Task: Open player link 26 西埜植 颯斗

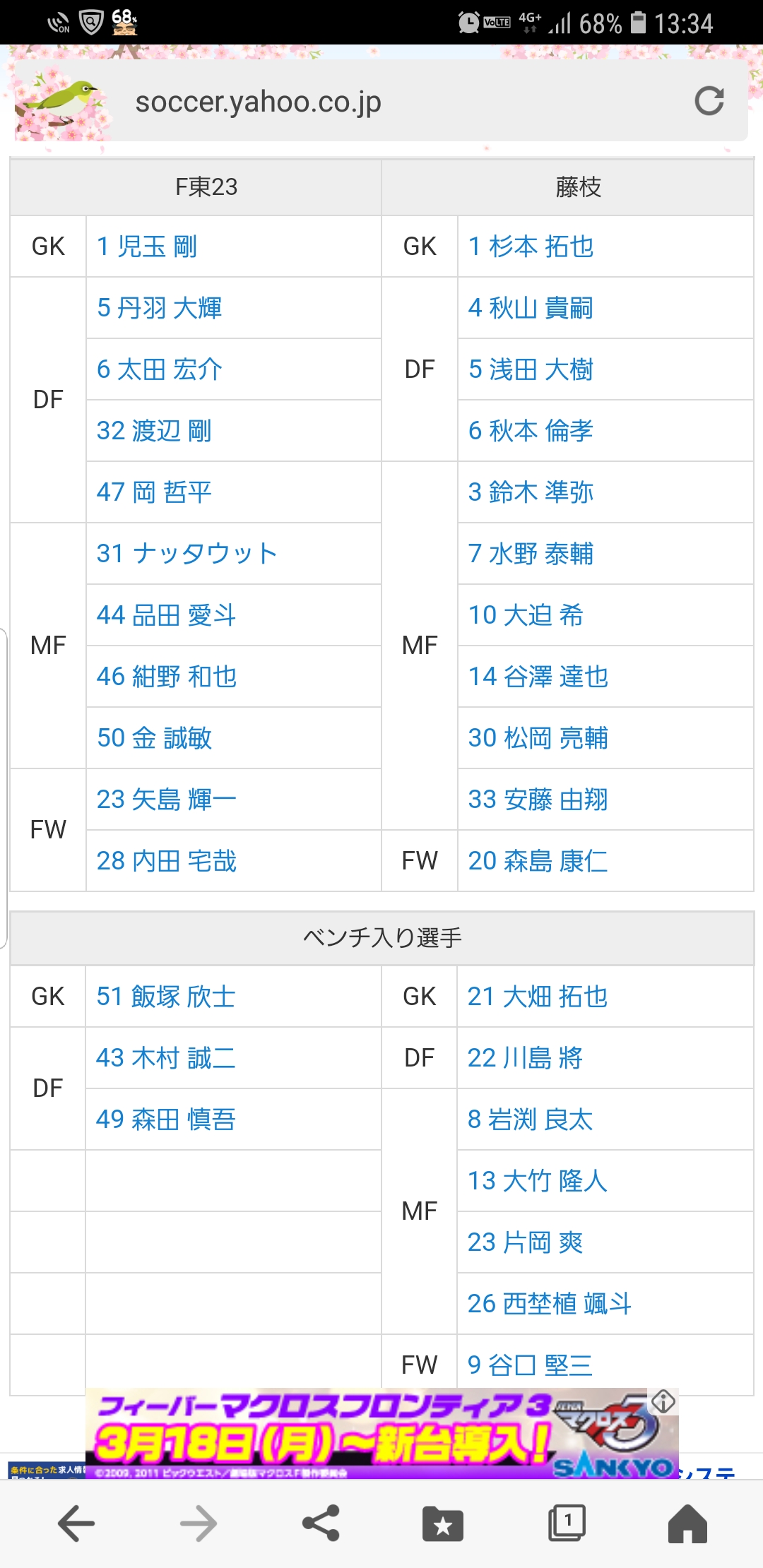Action: point(549,1304)
